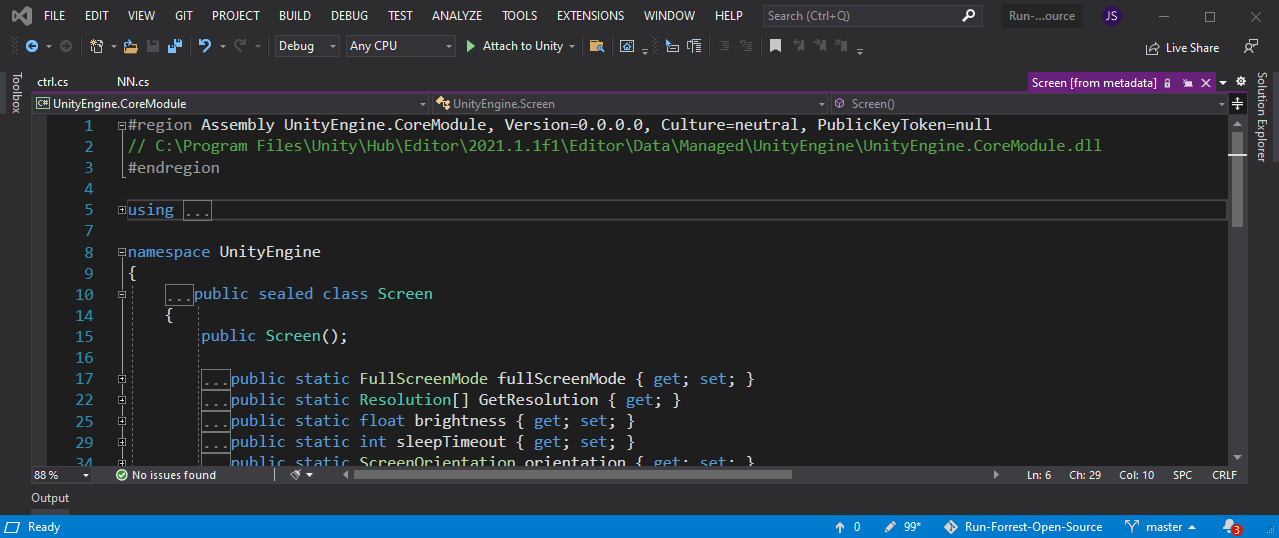Collapse the namespace UnityEngine block
This screenshot has height=538, width=1279.
(121, 252)
